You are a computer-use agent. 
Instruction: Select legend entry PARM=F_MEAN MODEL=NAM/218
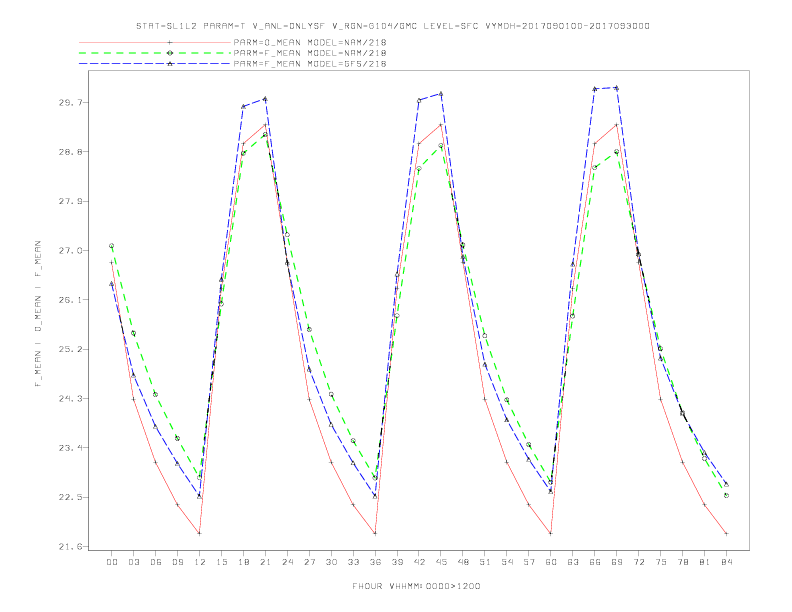pyautogui.click(x=310, y=53)
